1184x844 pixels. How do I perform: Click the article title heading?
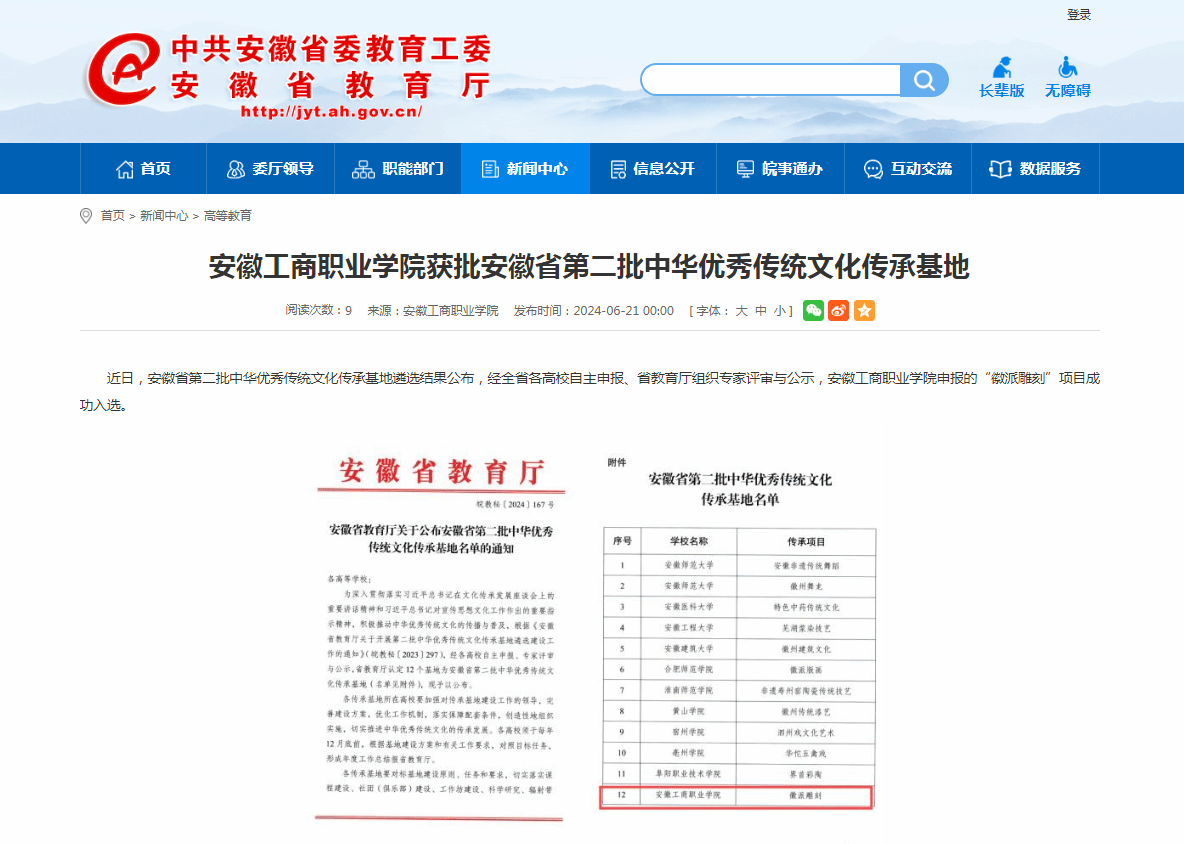tap(589, 266)
